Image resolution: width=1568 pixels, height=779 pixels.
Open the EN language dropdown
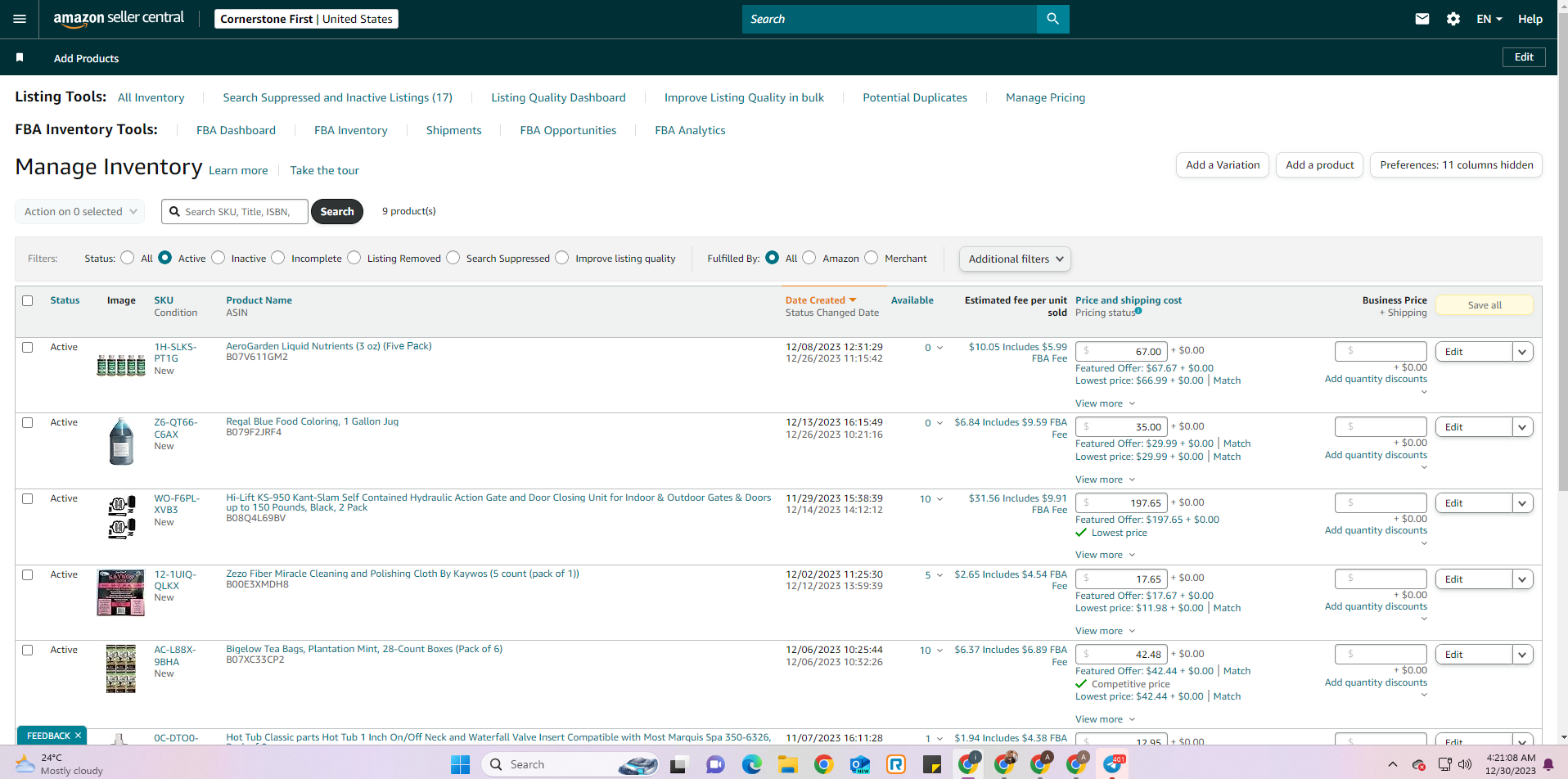click(x=1489, y=19)
